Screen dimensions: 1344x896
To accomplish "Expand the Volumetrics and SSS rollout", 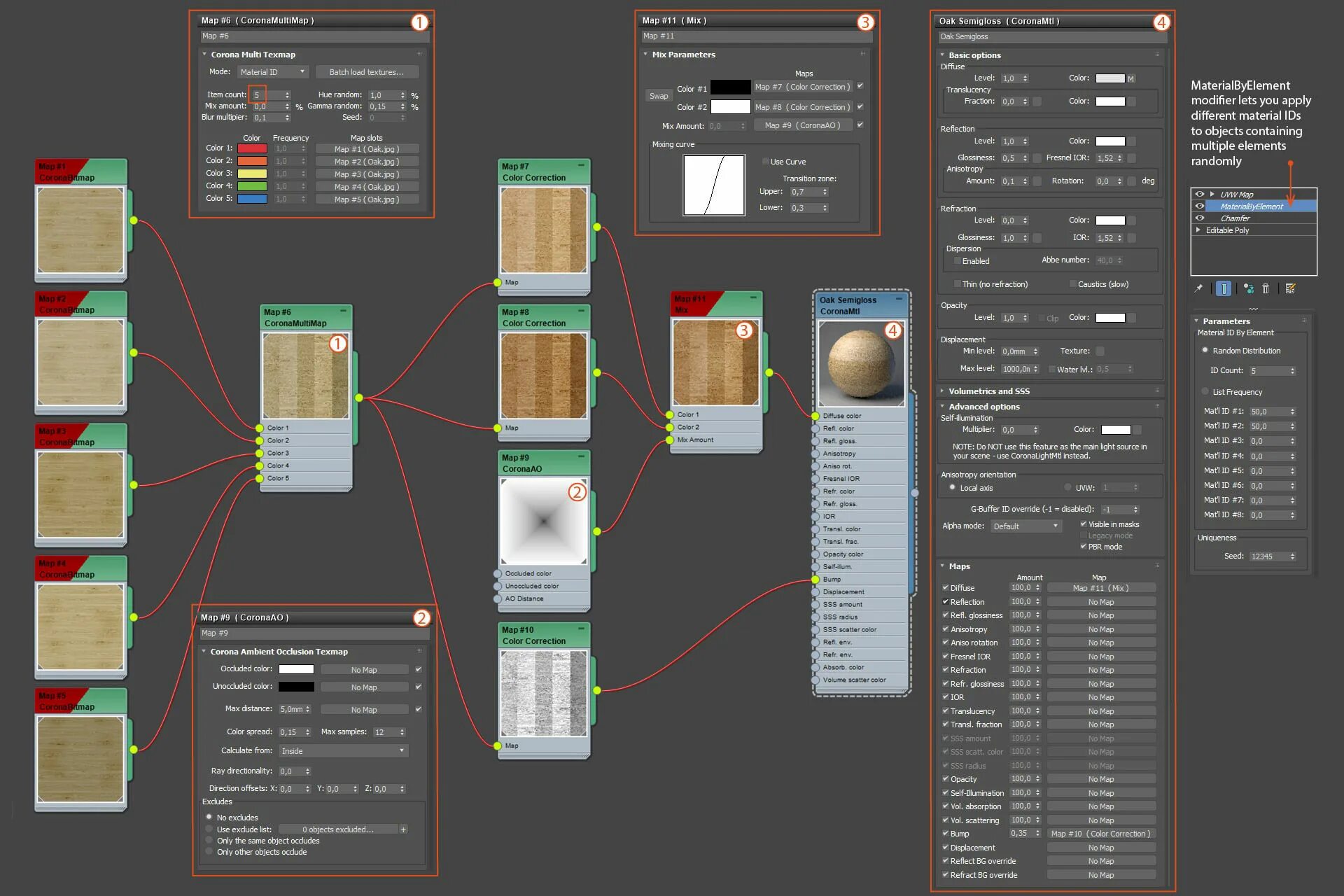I will [x=988, y=391].
